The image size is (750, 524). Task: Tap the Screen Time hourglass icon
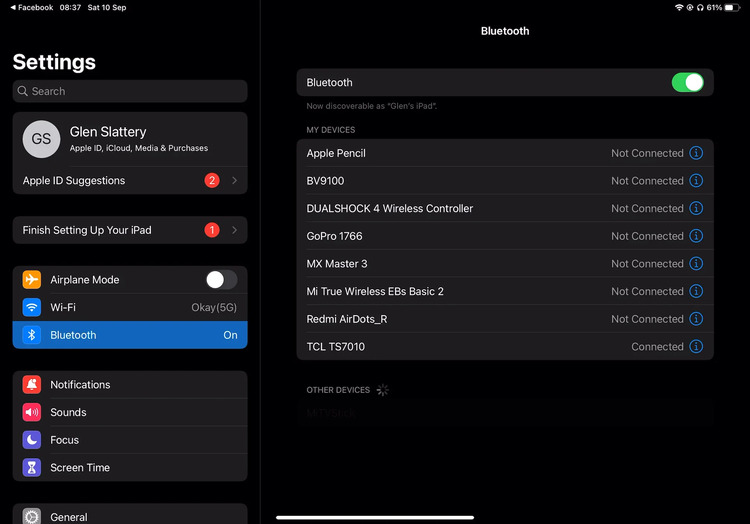[32, 468]
